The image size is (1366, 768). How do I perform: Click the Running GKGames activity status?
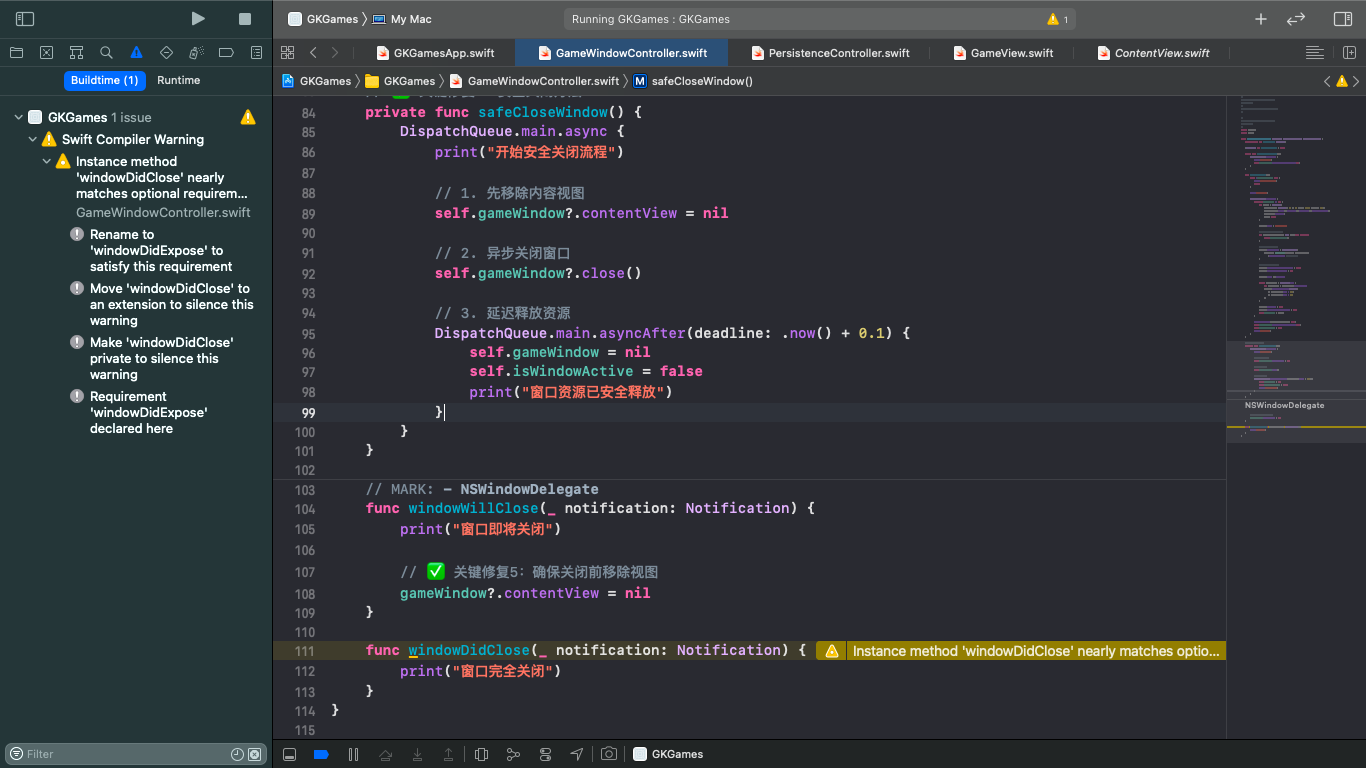click(651, 19)
